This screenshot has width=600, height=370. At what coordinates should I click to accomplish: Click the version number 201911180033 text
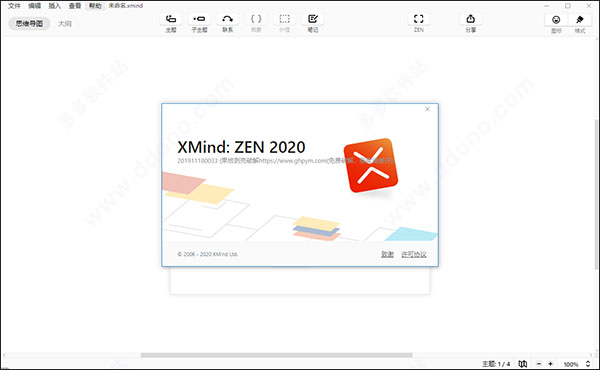(197, 161)
